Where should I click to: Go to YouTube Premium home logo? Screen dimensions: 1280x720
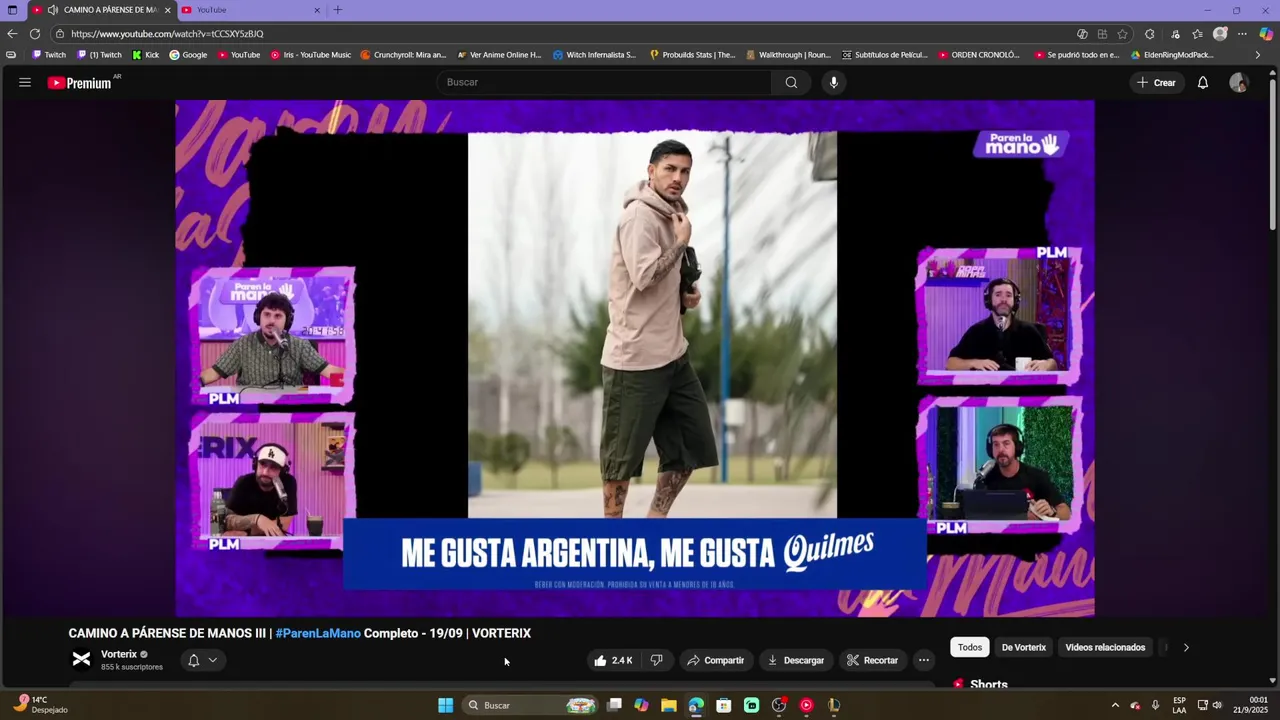80,83
